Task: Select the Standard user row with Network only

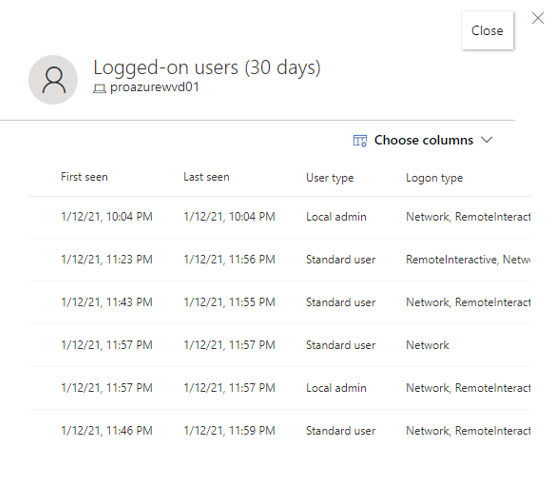Action: click(279, 345)
